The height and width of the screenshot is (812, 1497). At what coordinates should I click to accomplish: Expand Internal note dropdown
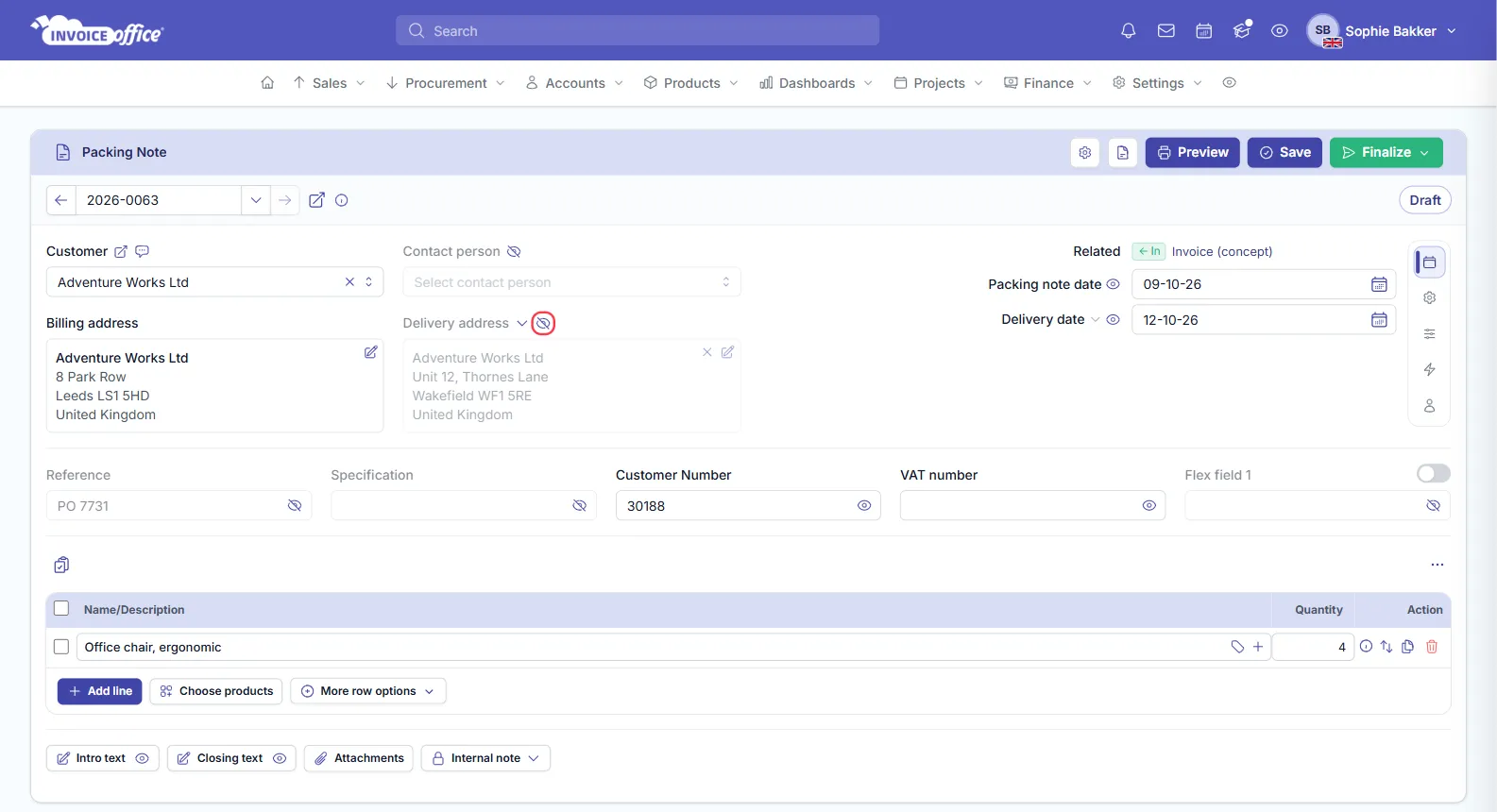pos(486,758)
